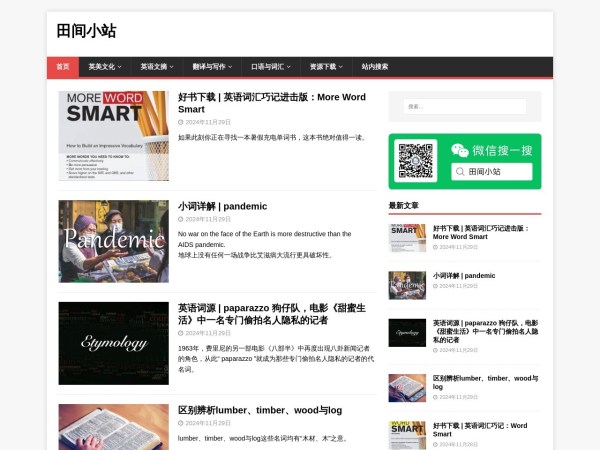The image size is (600, 450).
Task: Open the 资源下载 dropdown menu
Action: (326, 67)
